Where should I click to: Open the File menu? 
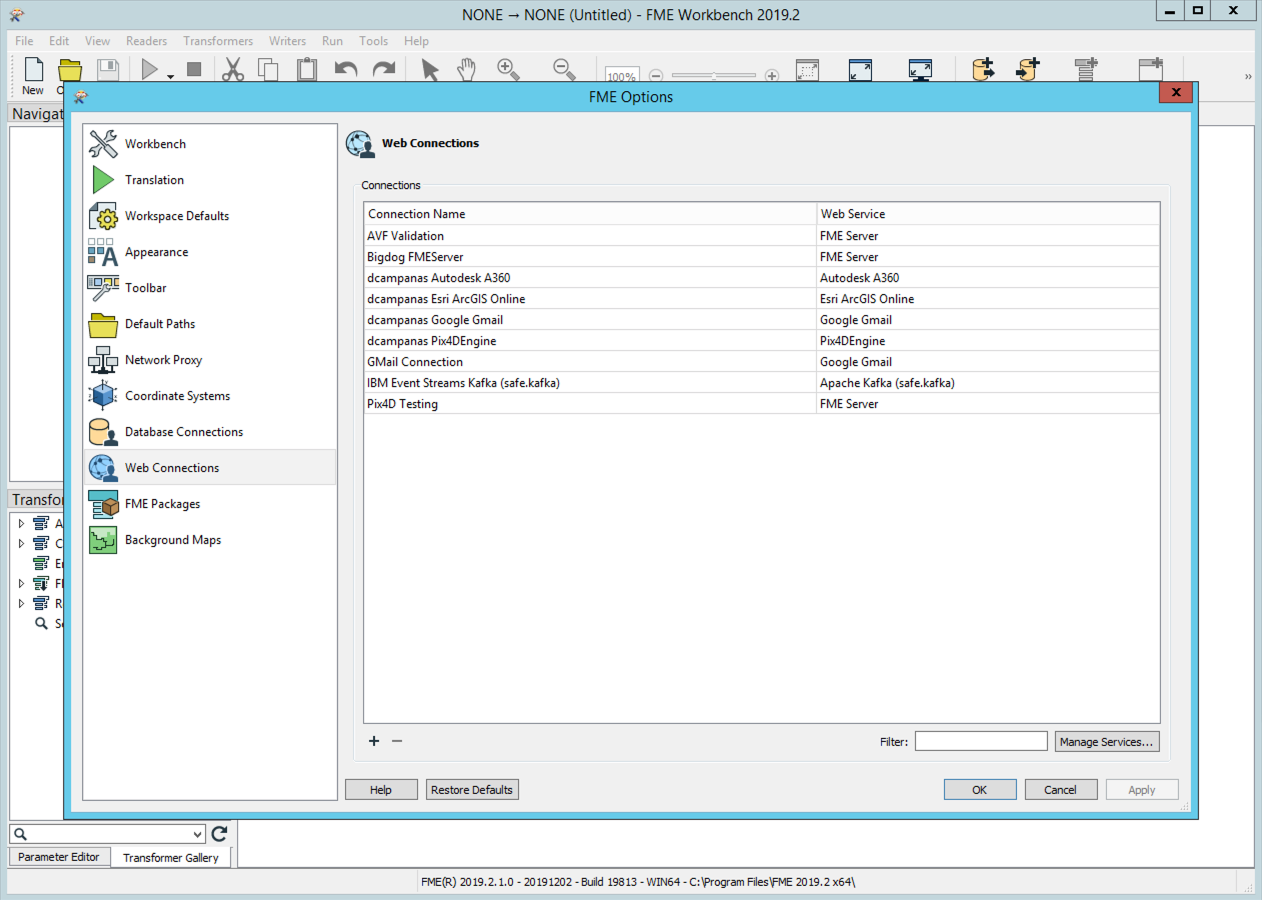(24, 41)
